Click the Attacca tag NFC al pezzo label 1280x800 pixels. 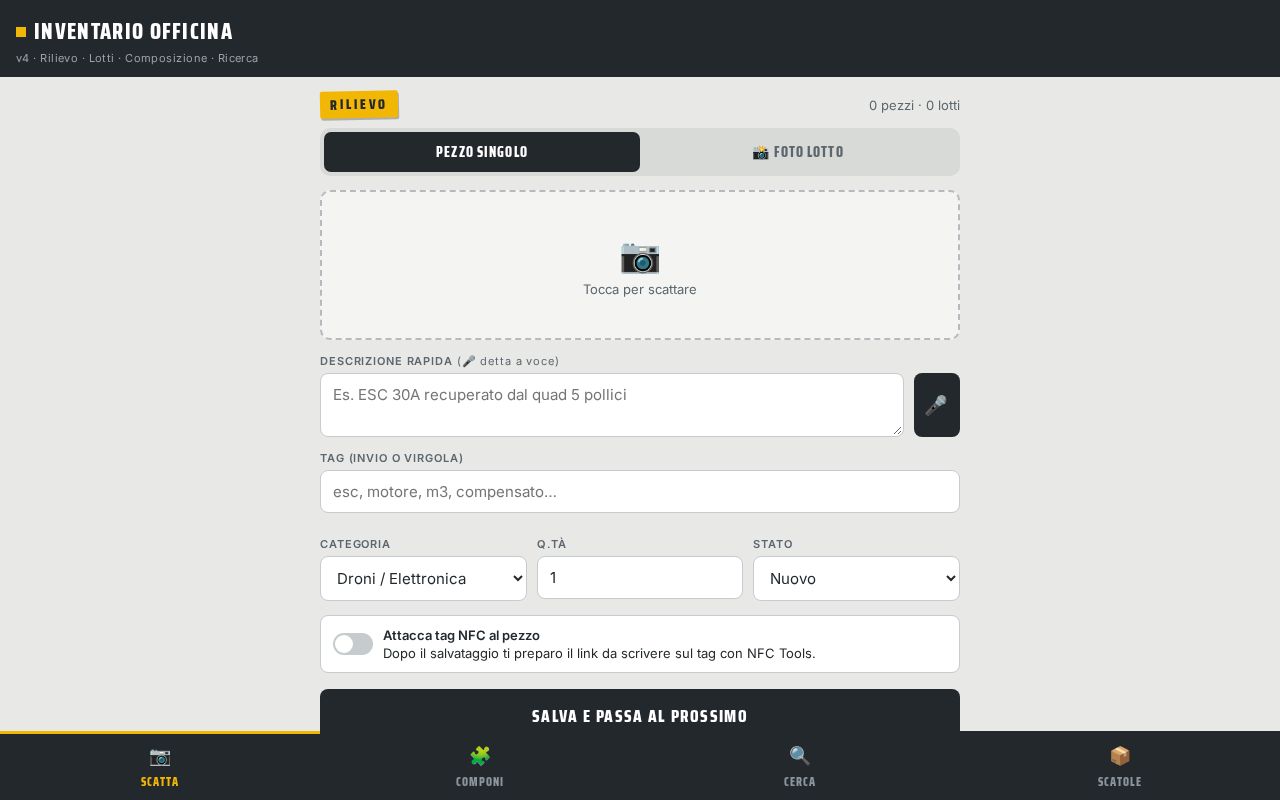click(461, 635)
